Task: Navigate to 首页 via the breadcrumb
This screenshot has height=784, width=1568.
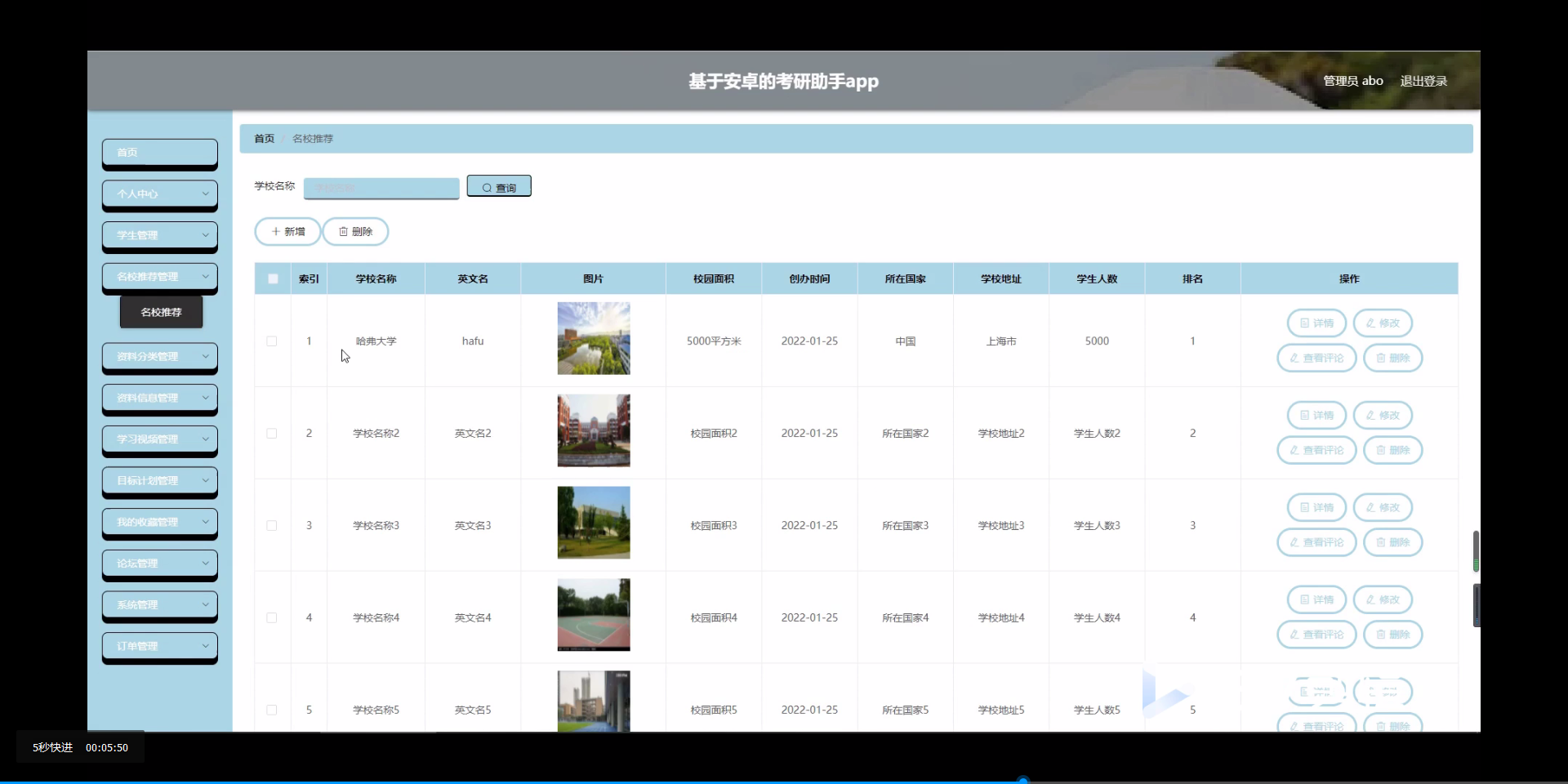Action: 263,138
